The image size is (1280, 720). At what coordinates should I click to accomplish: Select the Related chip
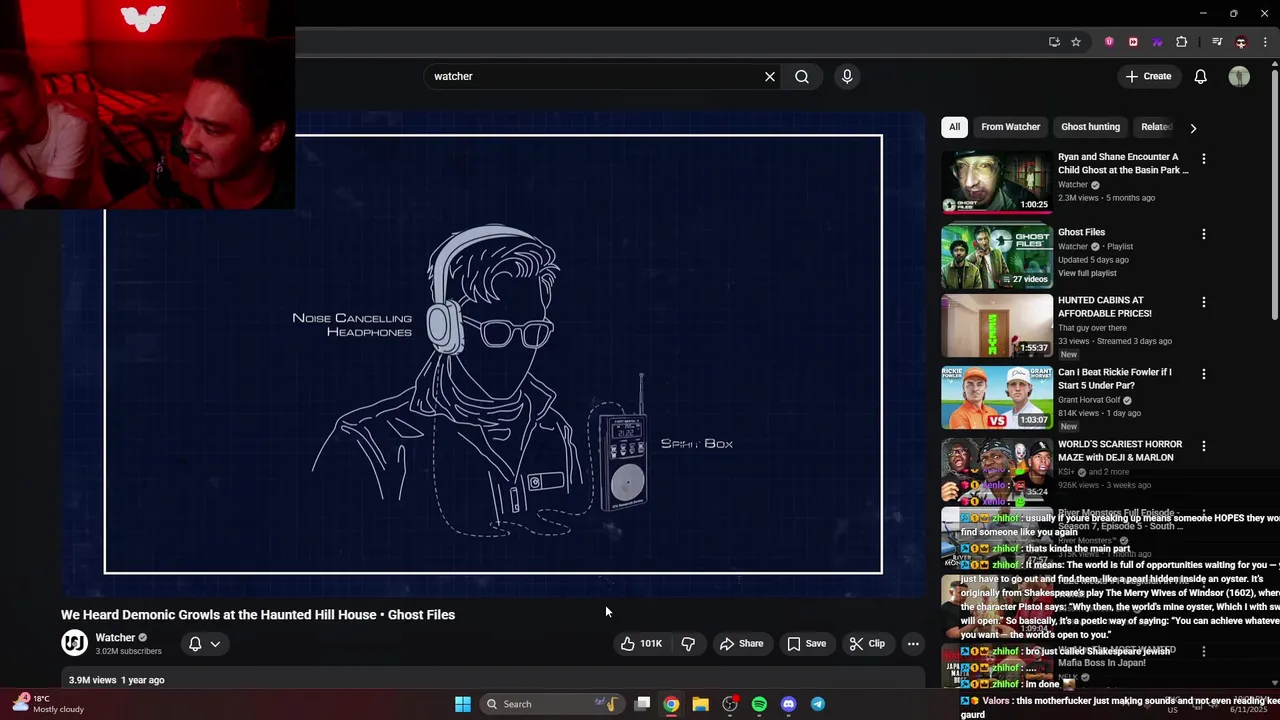(1156, 127)
